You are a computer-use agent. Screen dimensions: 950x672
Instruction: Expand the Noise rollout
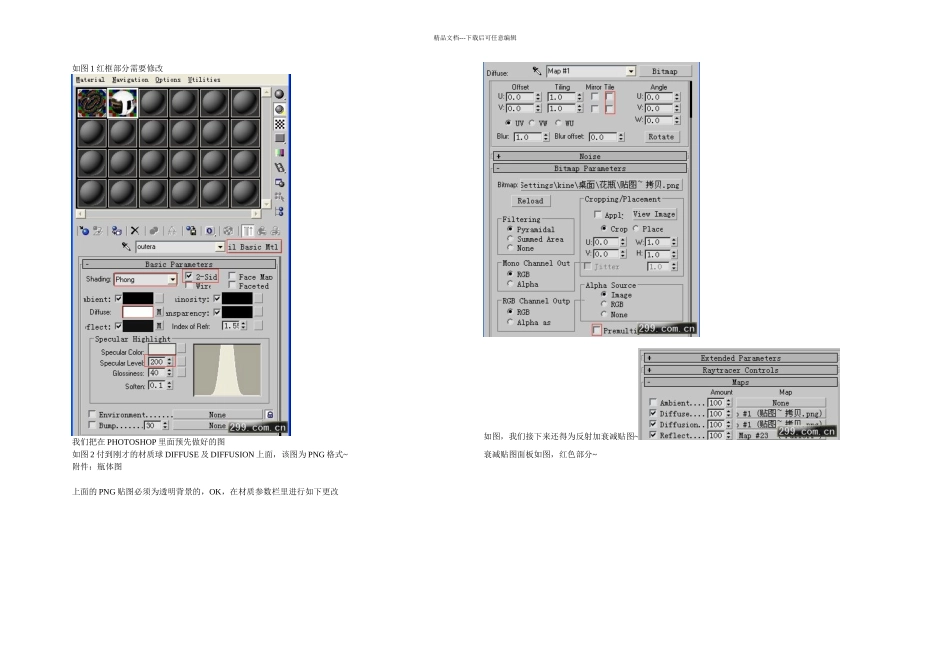[590, 156]
